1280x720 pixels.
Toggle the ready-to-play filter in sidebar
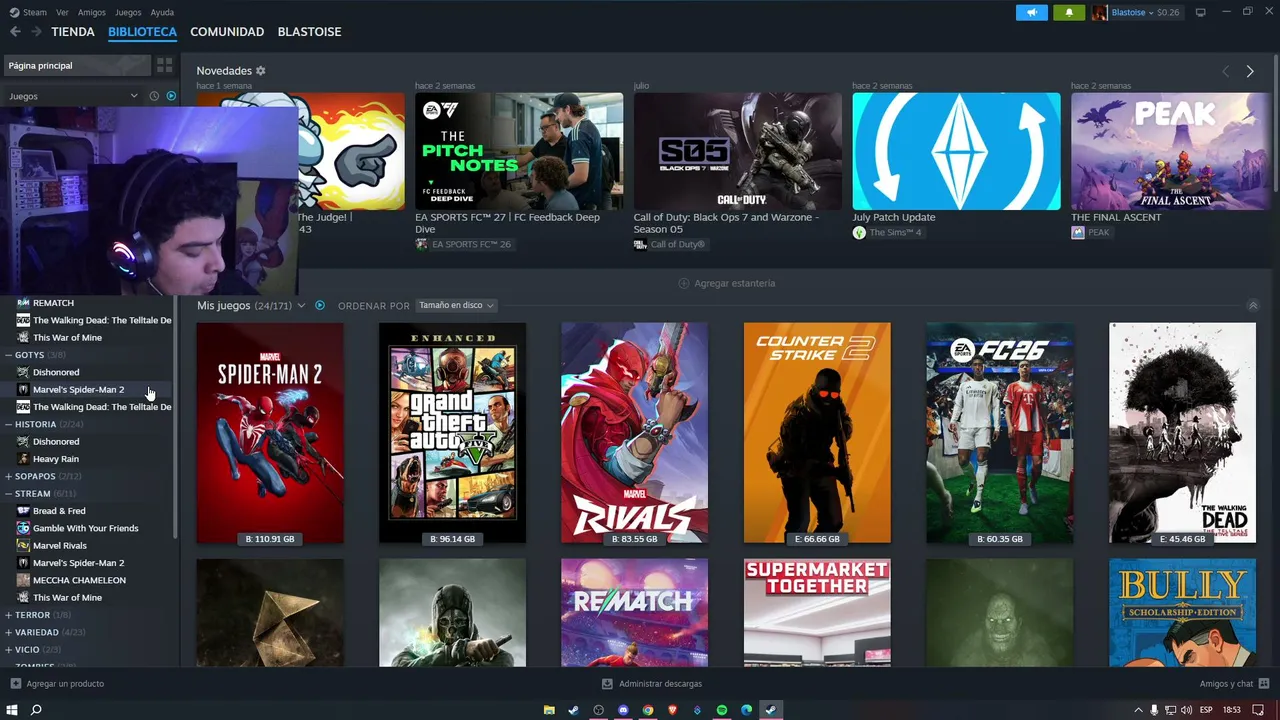[171, 96]
